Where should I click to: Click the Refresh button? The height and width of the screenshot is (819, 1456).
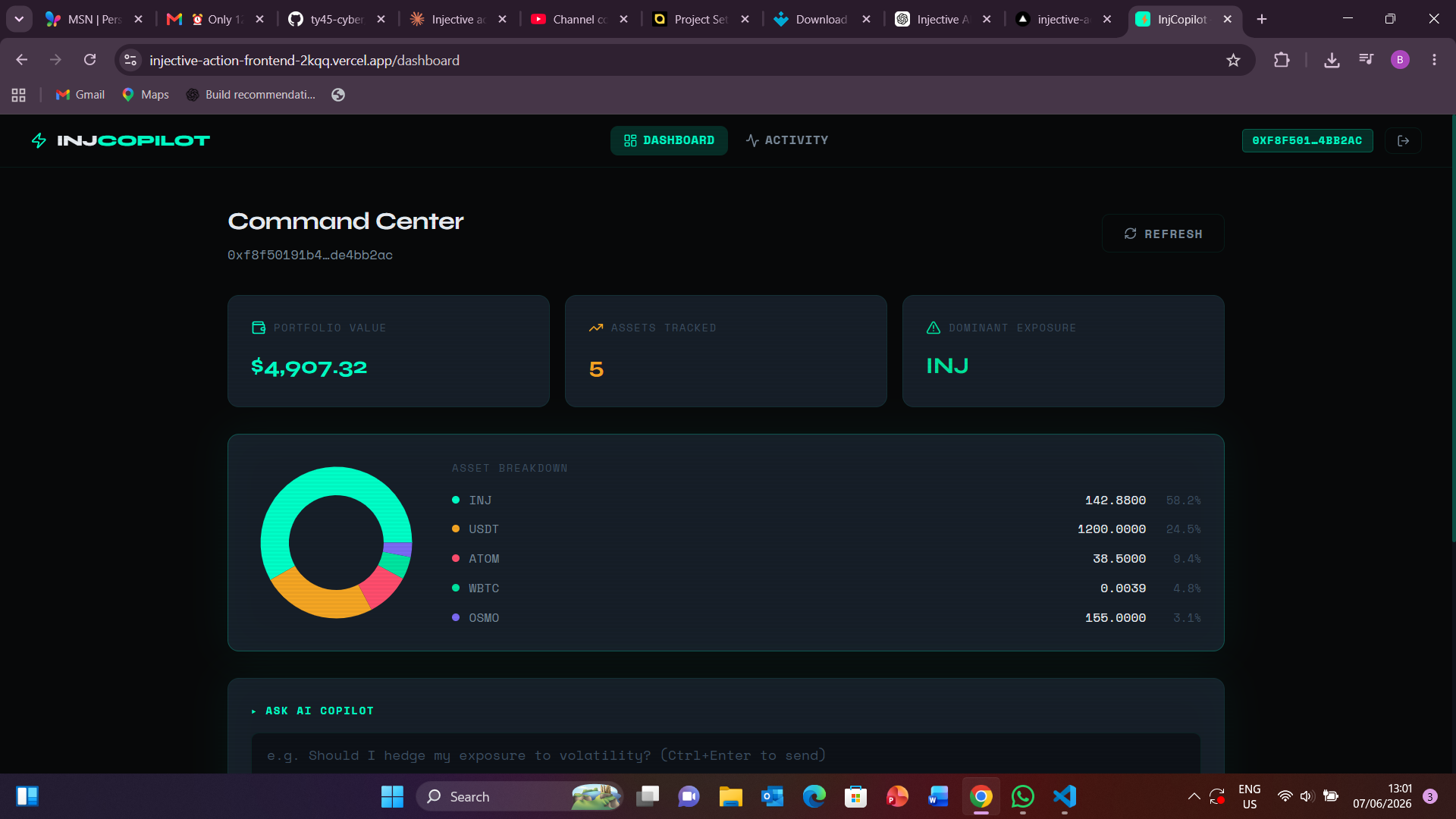point(1163,234)
